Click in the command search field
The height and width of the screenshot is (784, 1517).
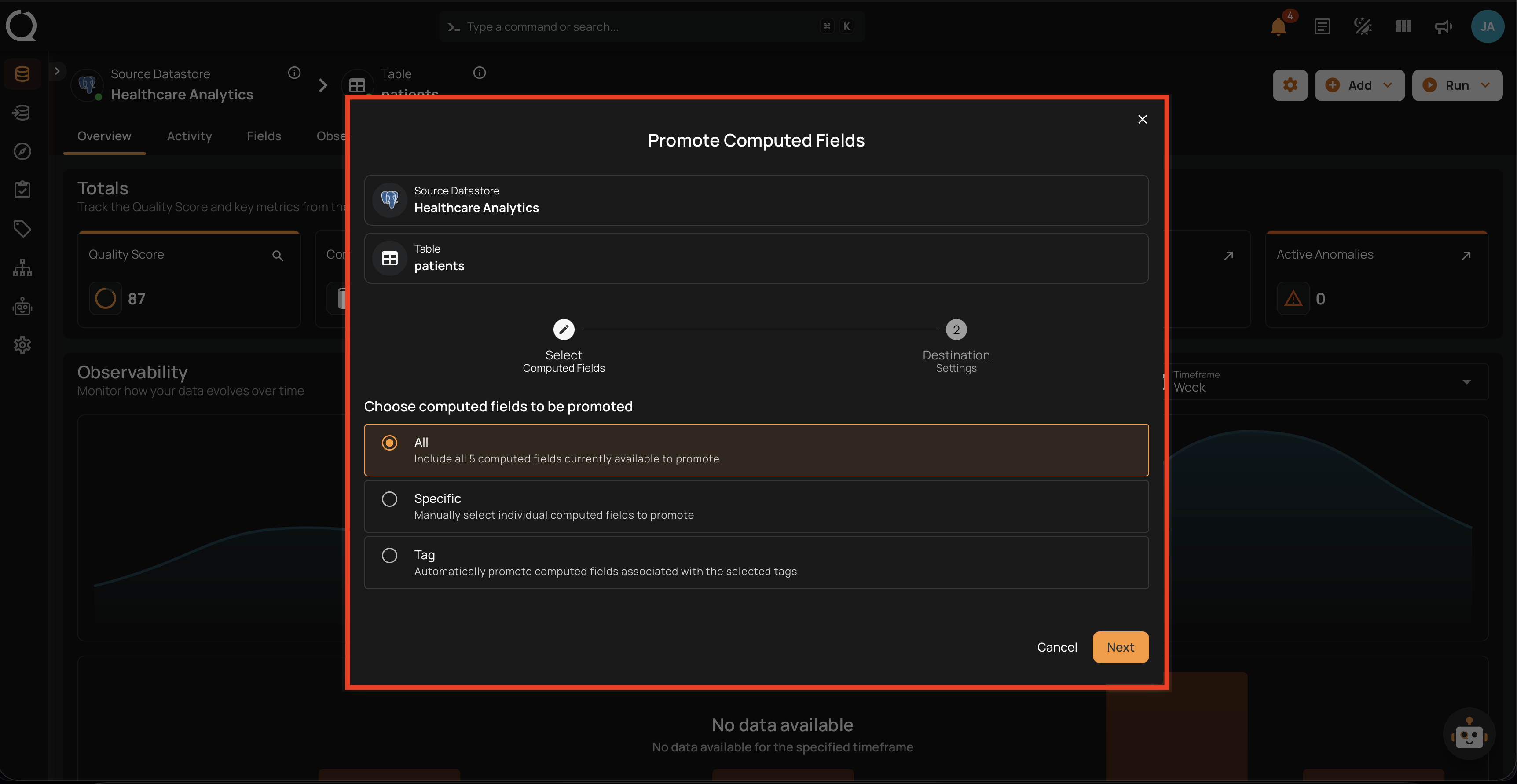[651, 26]
